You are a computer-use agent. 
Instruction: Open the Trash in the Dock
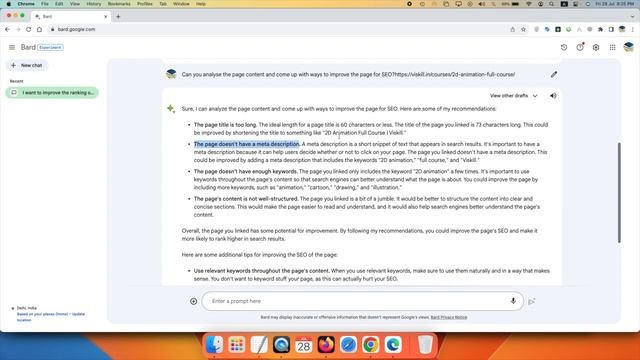pos(425,344)
